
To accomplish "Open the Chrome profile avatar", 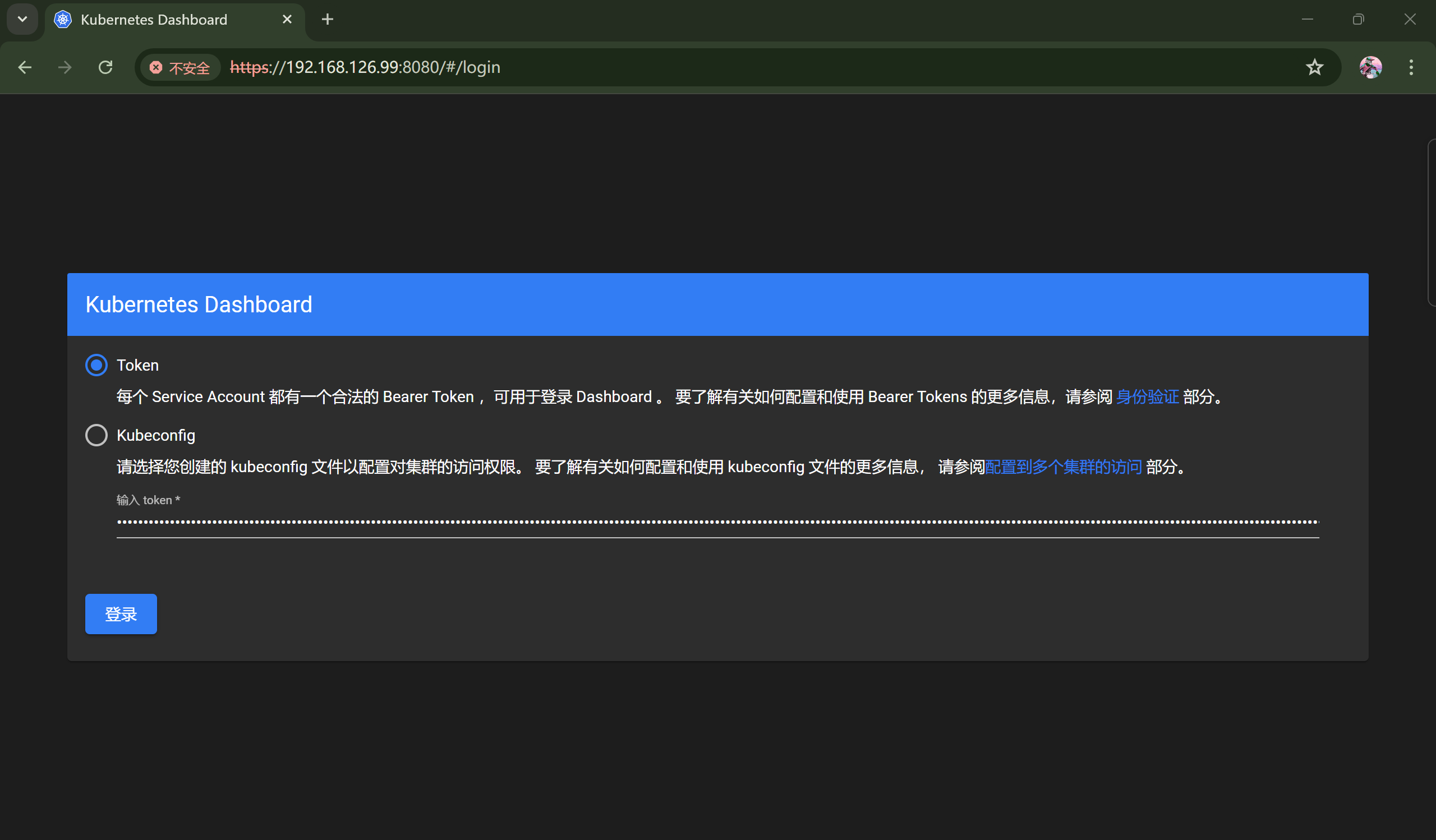I will click(1370, 67).
